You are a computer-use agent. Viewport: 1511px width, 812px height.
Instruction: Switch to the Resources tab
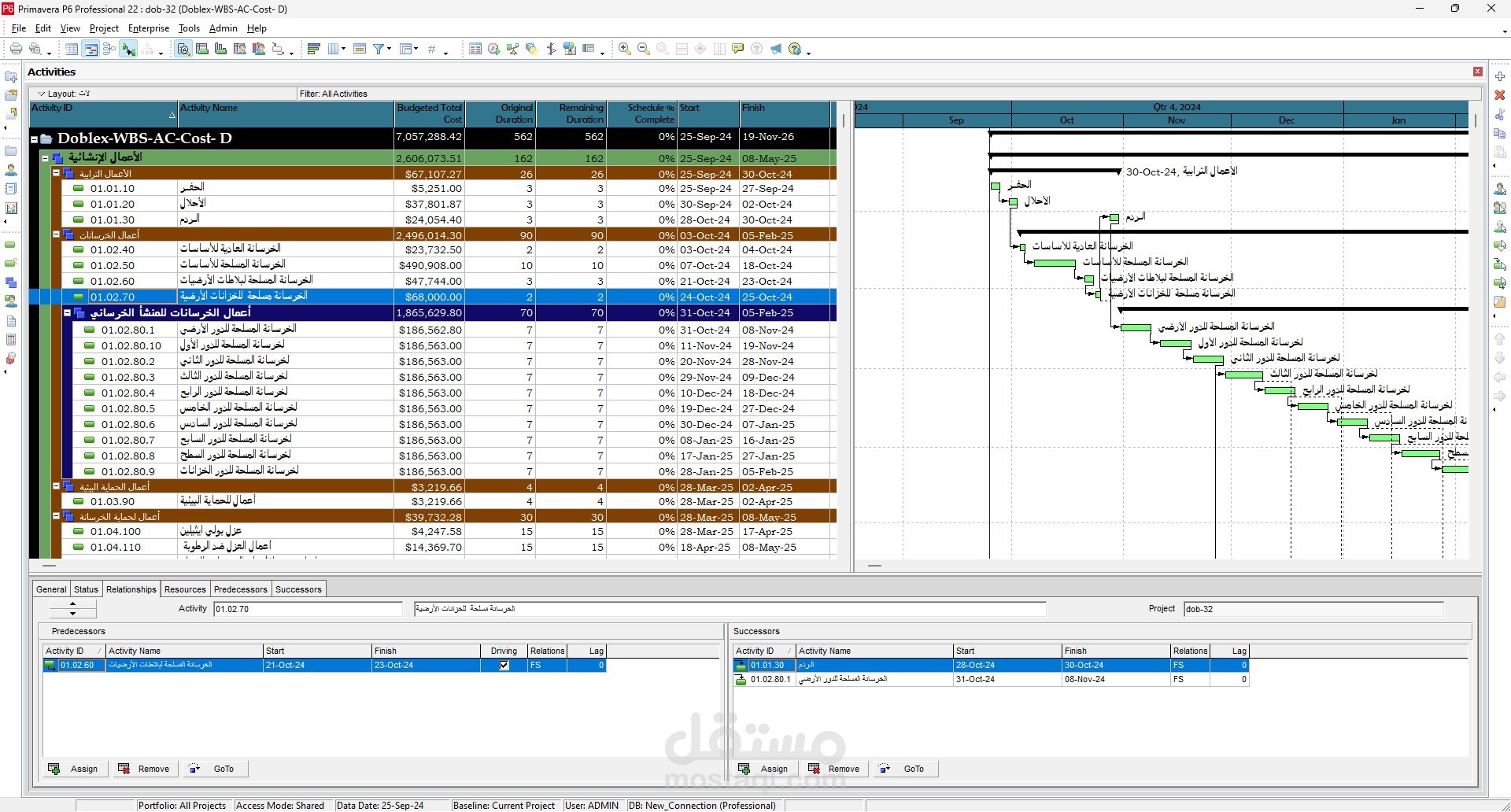click(x=185, y=589)
